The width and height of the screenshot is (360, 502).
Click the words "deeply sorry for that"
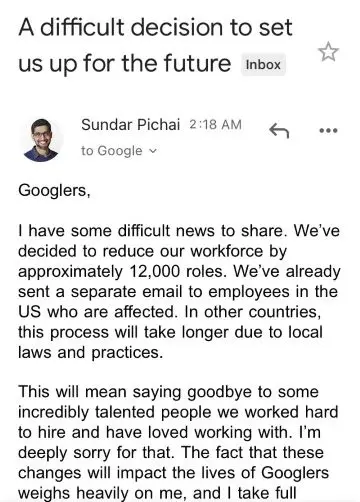pos(97,453)
